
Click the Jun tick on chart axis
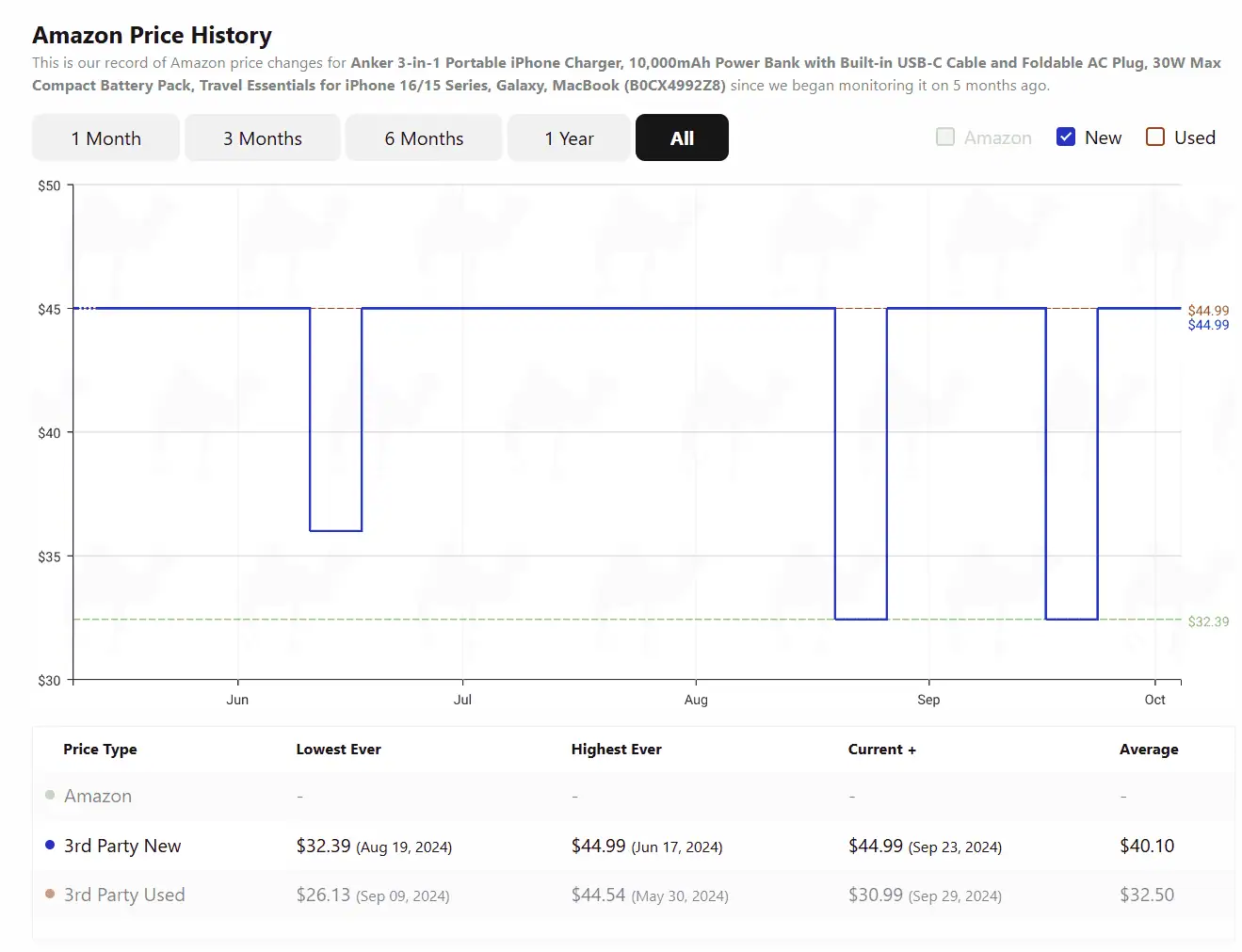(237, 700)
